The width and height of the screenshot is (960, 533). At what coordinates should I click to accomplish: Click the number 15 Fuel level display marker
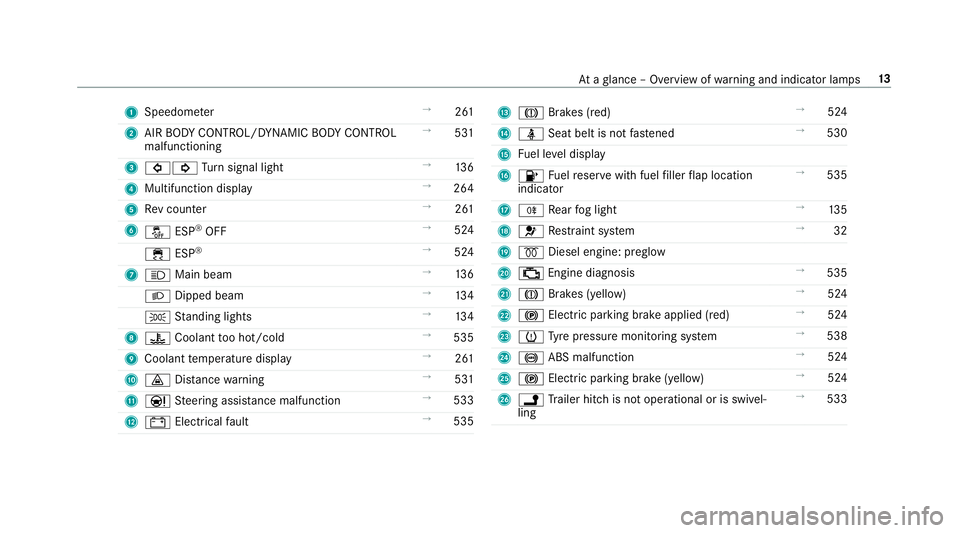[x=504, y=155]
